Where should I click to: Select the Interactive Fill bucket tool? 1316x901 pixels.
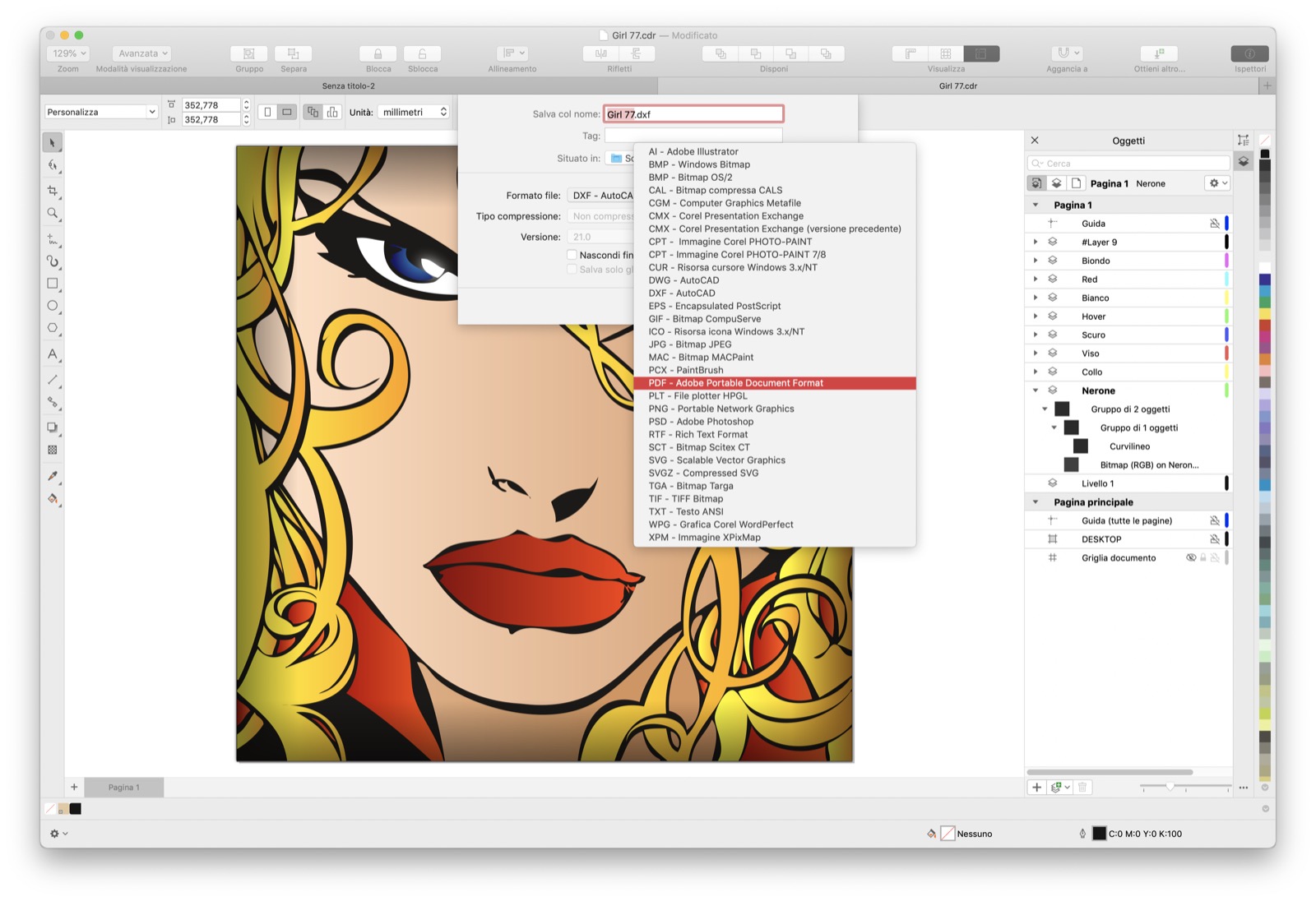coord(53,499)
